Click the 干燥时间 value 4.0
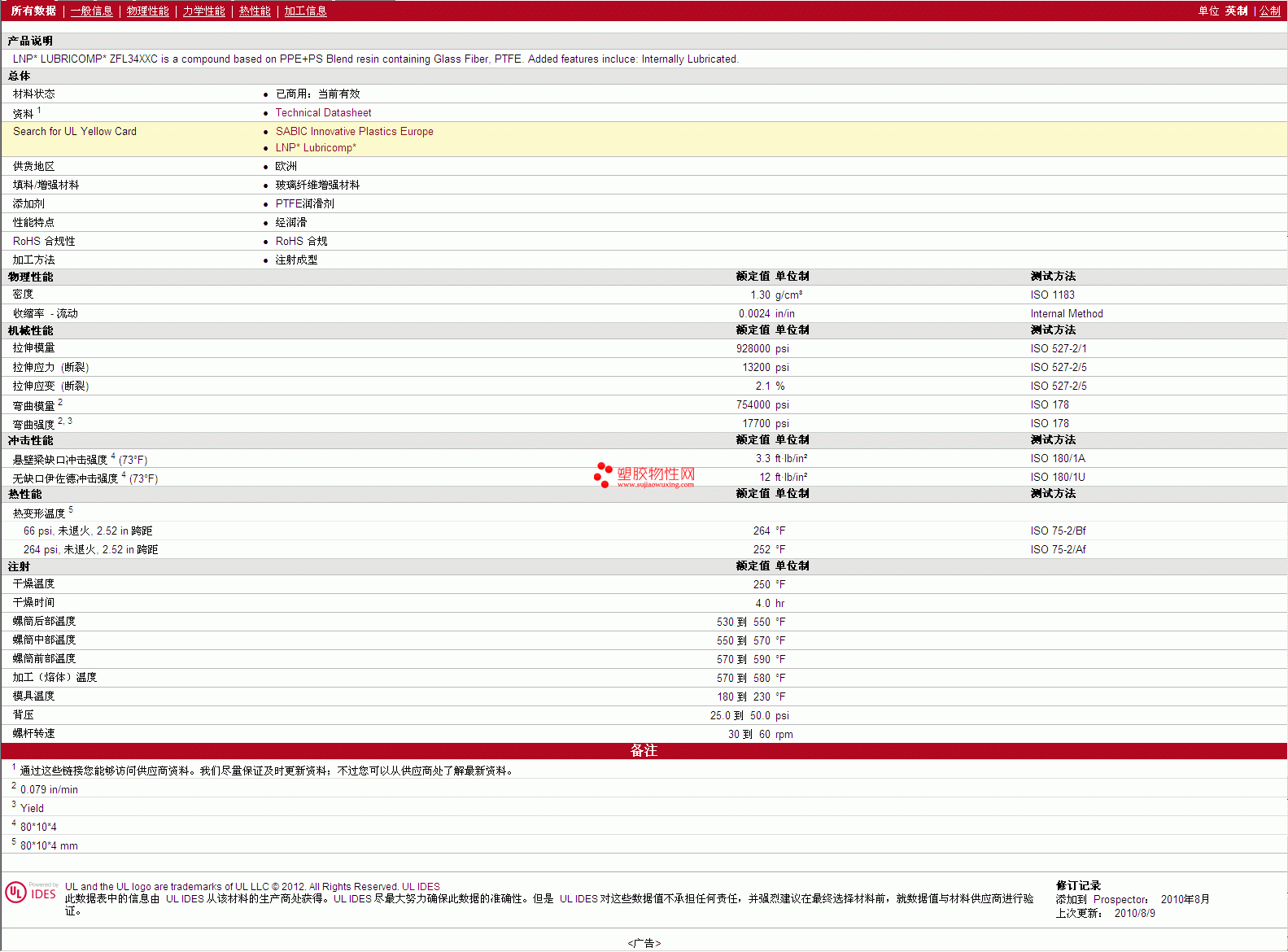 point(762,604)
